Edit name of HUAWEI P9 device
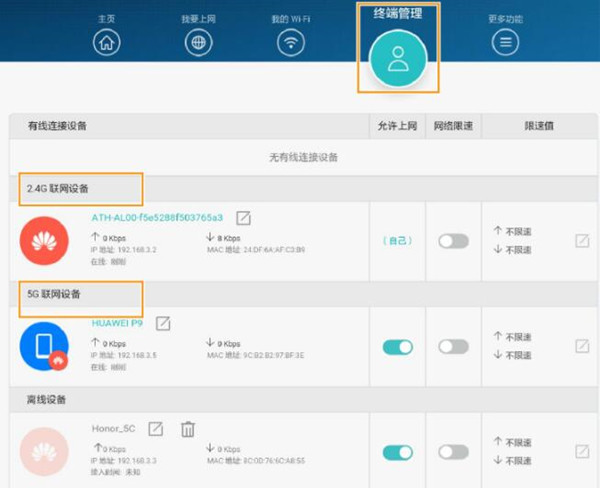 pos(163,323)
